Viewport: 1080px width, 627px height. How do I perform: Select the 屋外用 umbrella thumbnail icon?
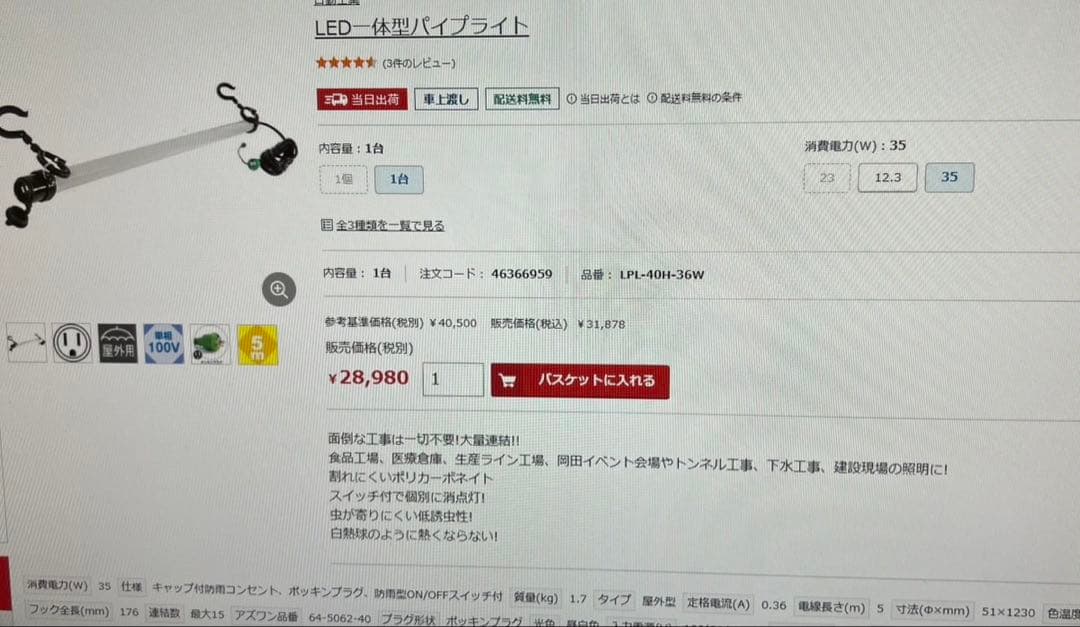point(118,343)
